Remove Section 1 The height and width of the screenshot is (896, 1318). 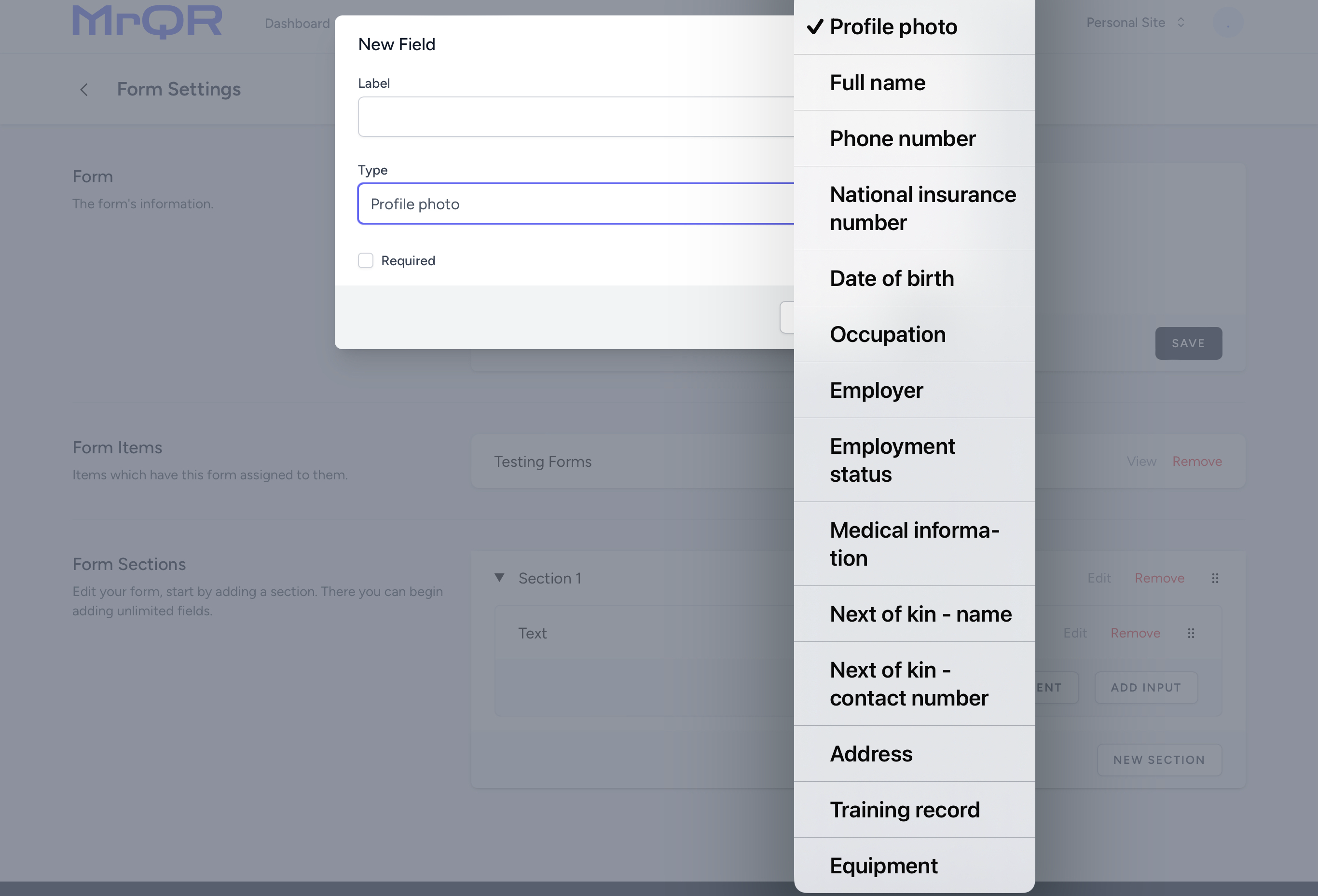click(1159, 578)
